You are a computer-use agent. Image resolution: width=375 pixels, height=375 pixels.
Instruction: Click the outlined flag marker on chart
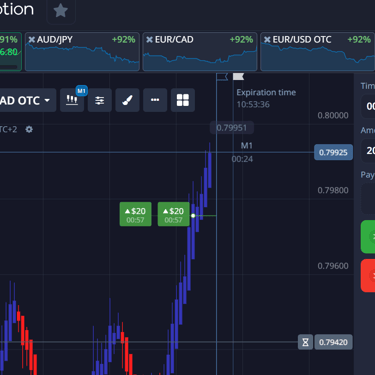tap(222, 77)
